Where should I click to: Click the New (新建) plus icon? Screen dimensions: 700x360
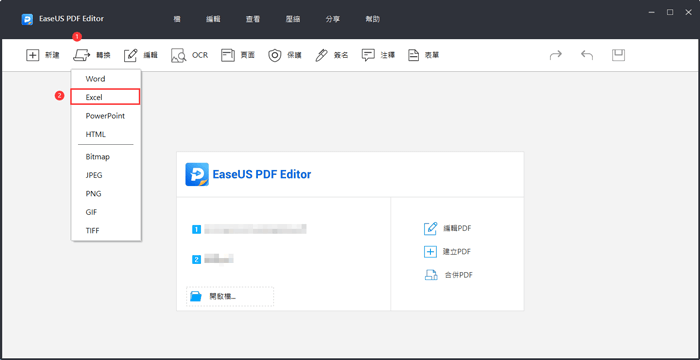[x=33, y=55]
